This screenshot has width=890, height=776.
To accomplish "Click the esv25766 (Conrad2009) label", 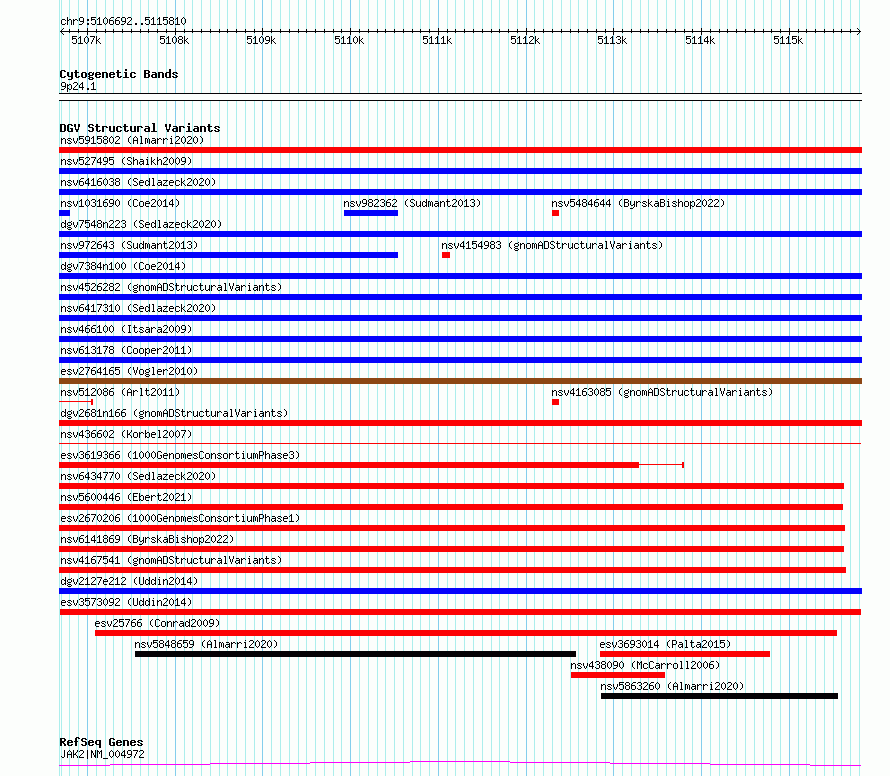I will tap(157, 623).
